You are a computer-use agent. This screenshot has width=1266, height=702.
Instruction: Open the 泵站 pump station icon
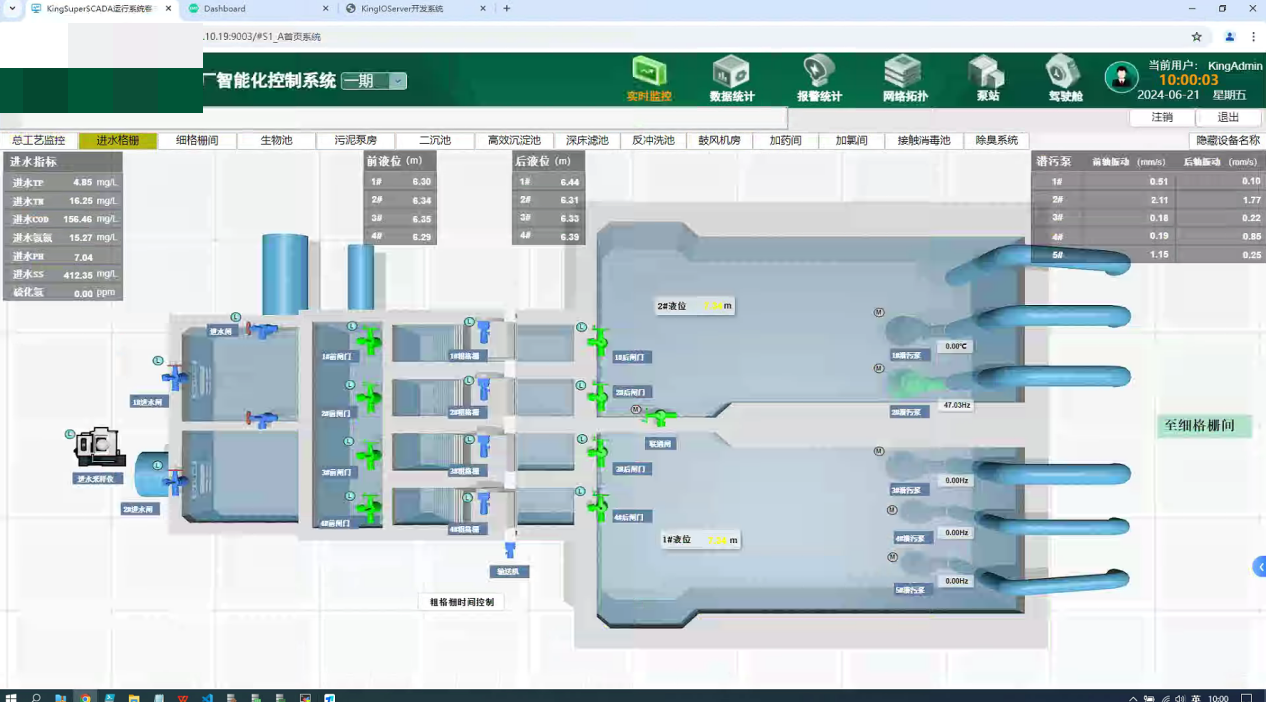(986, 72)
